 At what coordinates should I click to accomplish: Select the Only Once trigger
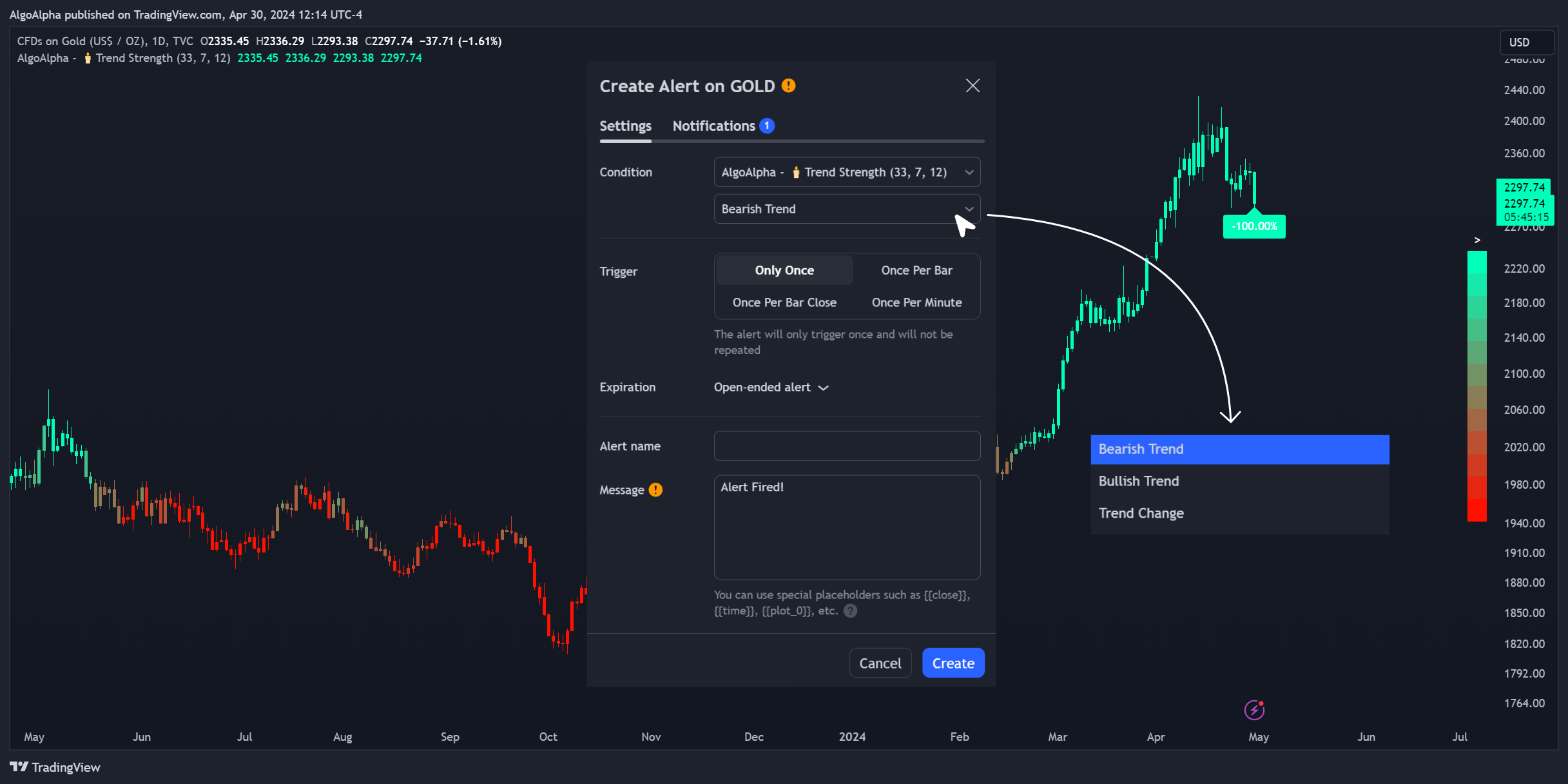pyautogui.click(x=784, y=270)
